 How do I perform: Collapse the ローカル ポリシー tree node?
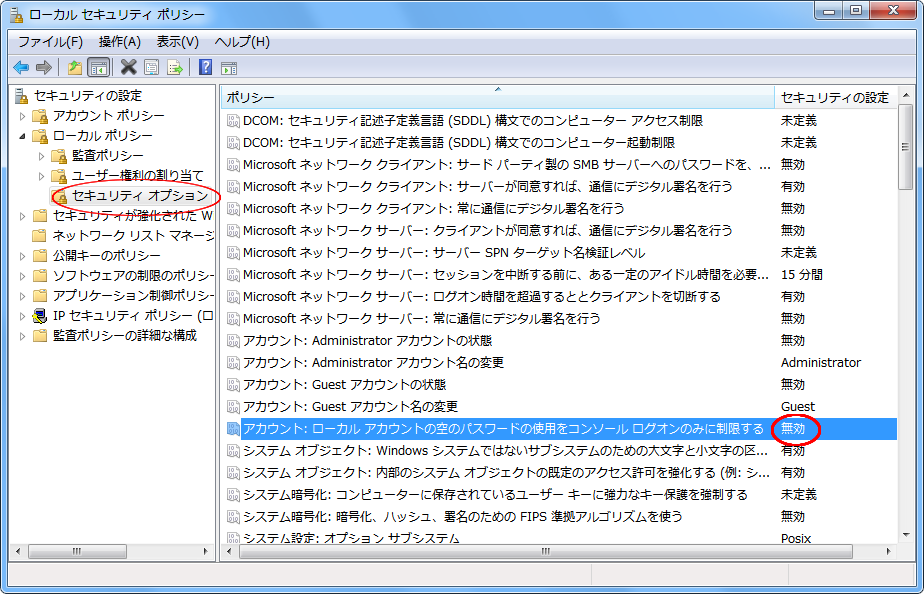click(x=23, y=136)
